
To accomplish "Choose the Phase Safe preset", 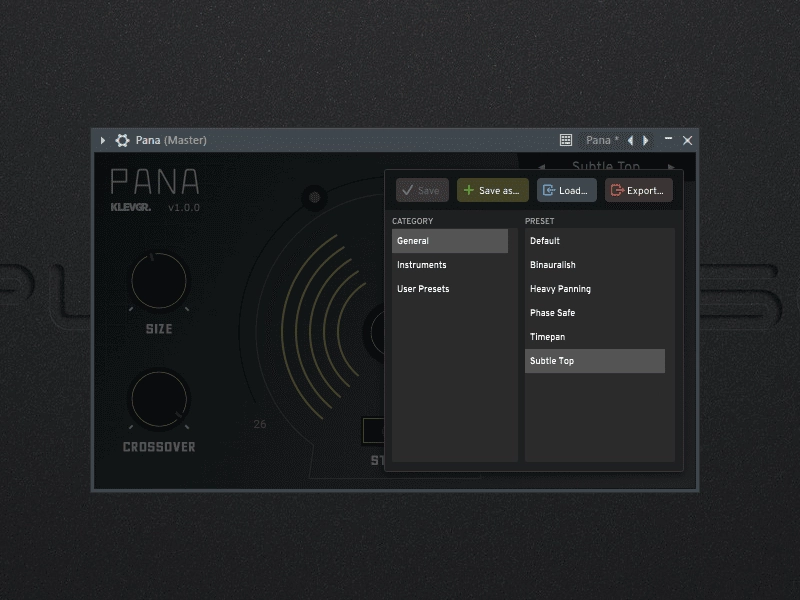I will [595, 313].
